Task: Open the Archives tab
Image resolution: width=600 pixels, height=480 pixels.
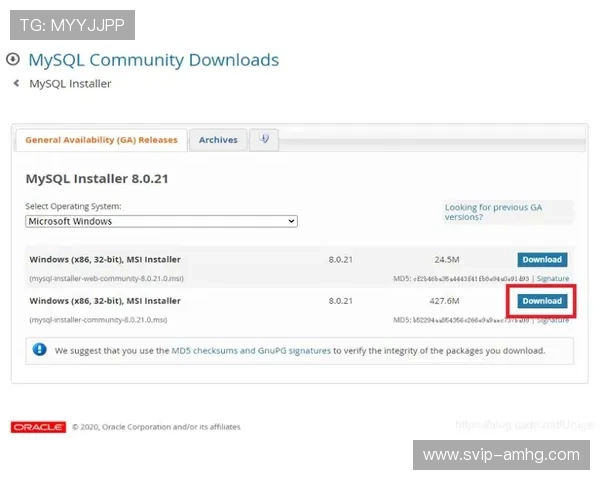Action: (218, 140)
